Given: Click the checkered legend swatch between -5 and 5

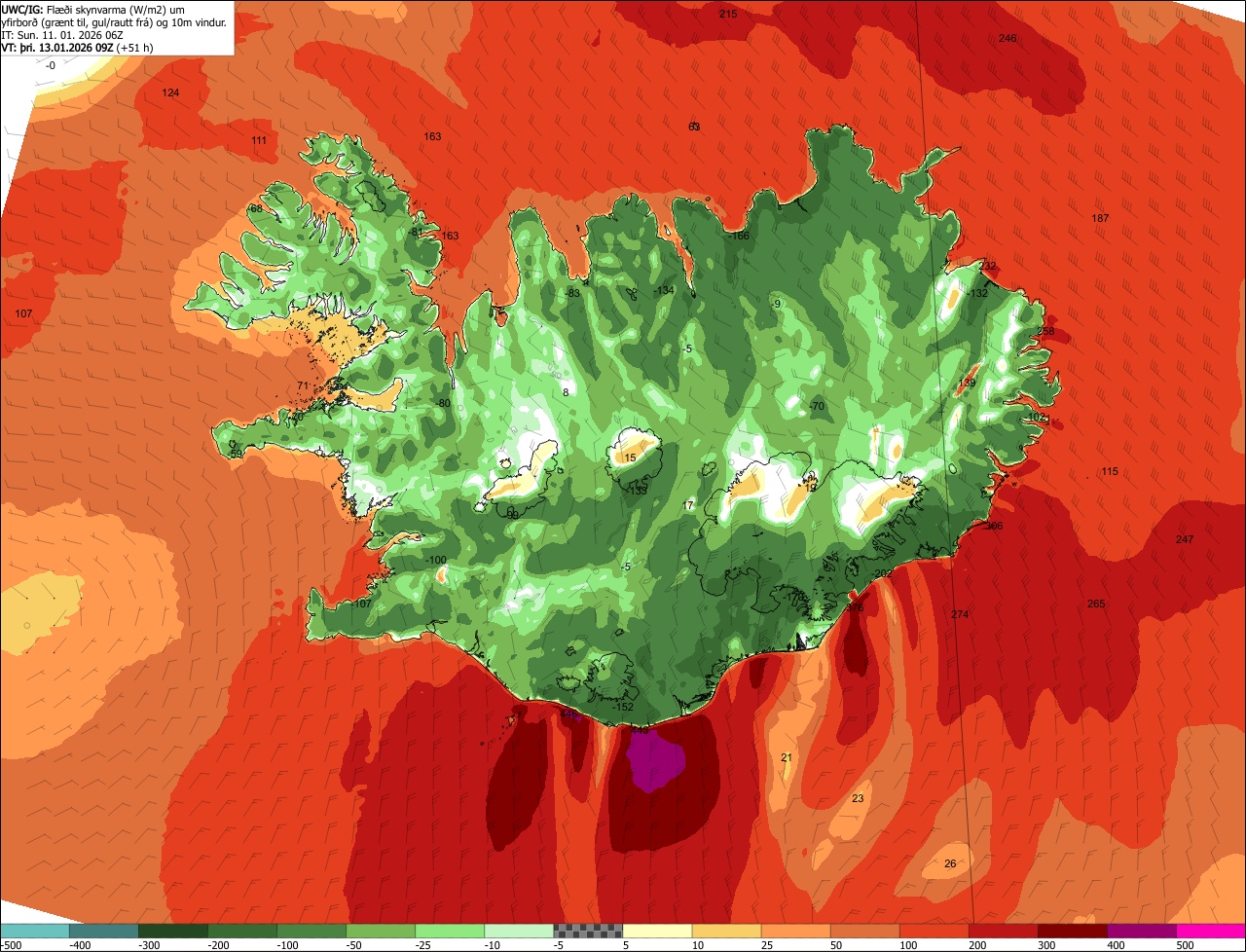Looking at the screenshot, I should pos(588,931).
